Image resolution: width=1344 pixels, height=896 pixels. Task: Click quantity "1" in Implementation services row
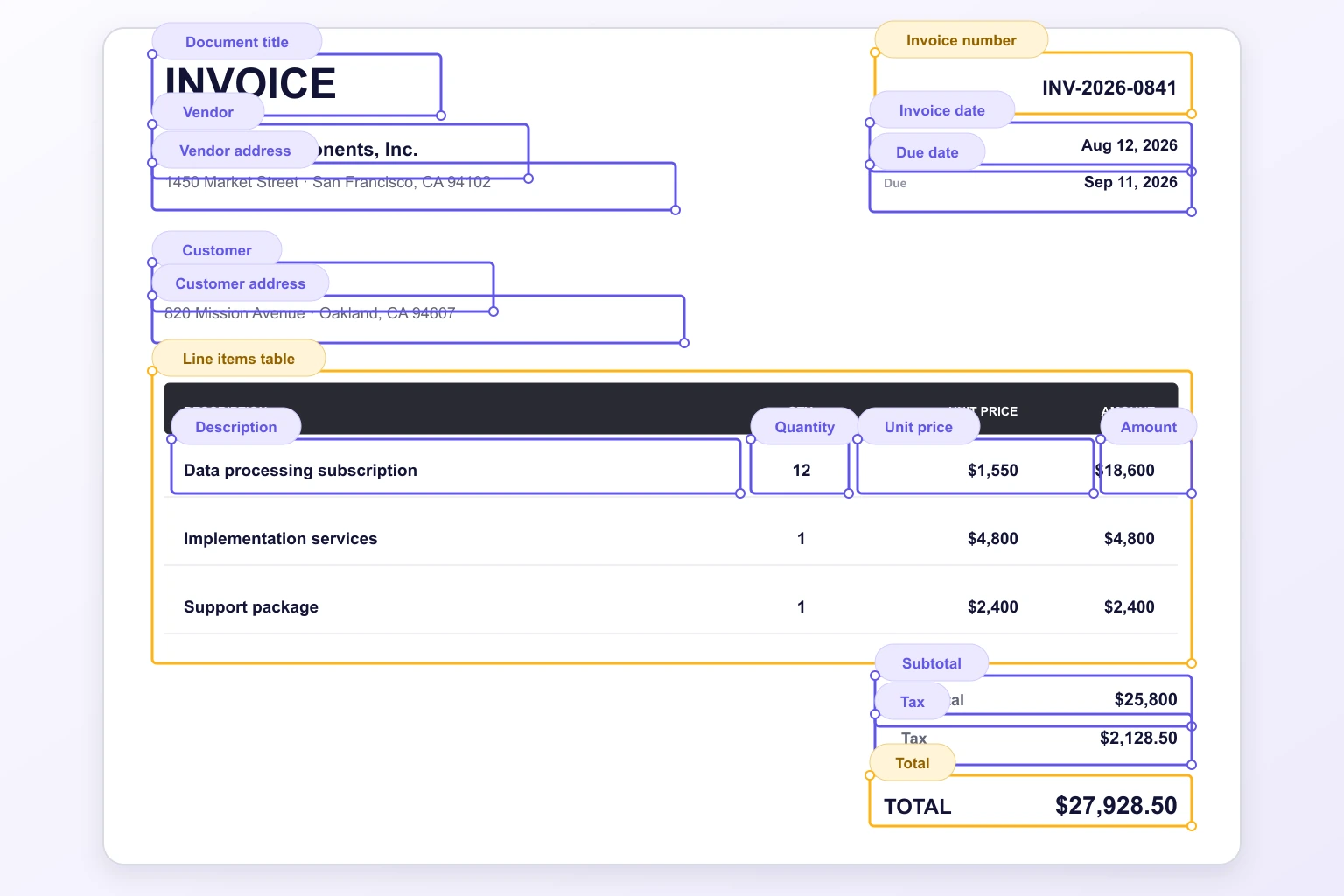[x=801, y=539]
